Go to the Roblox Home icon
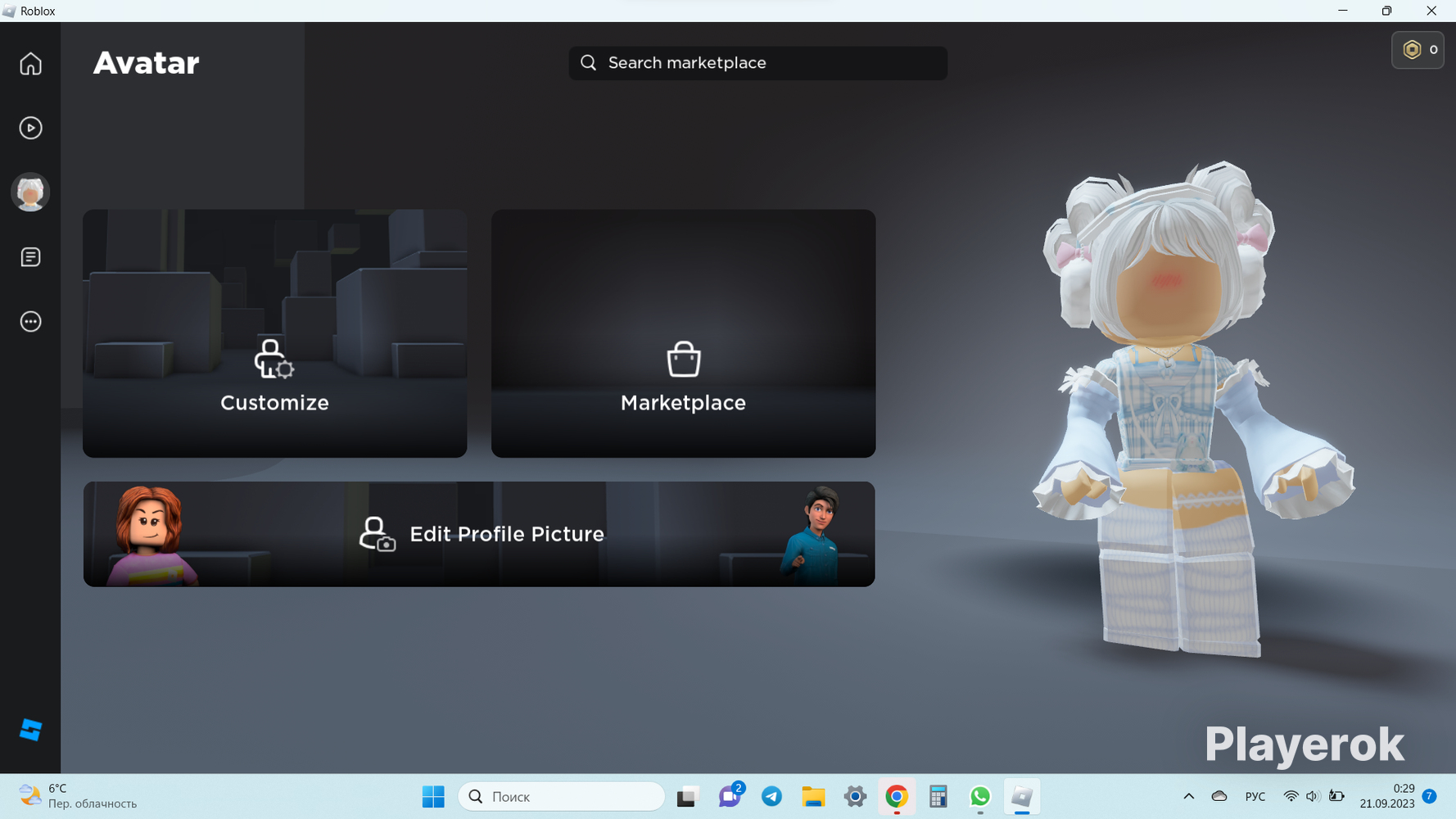The image size is (1456, 819). tap(30, 64)
